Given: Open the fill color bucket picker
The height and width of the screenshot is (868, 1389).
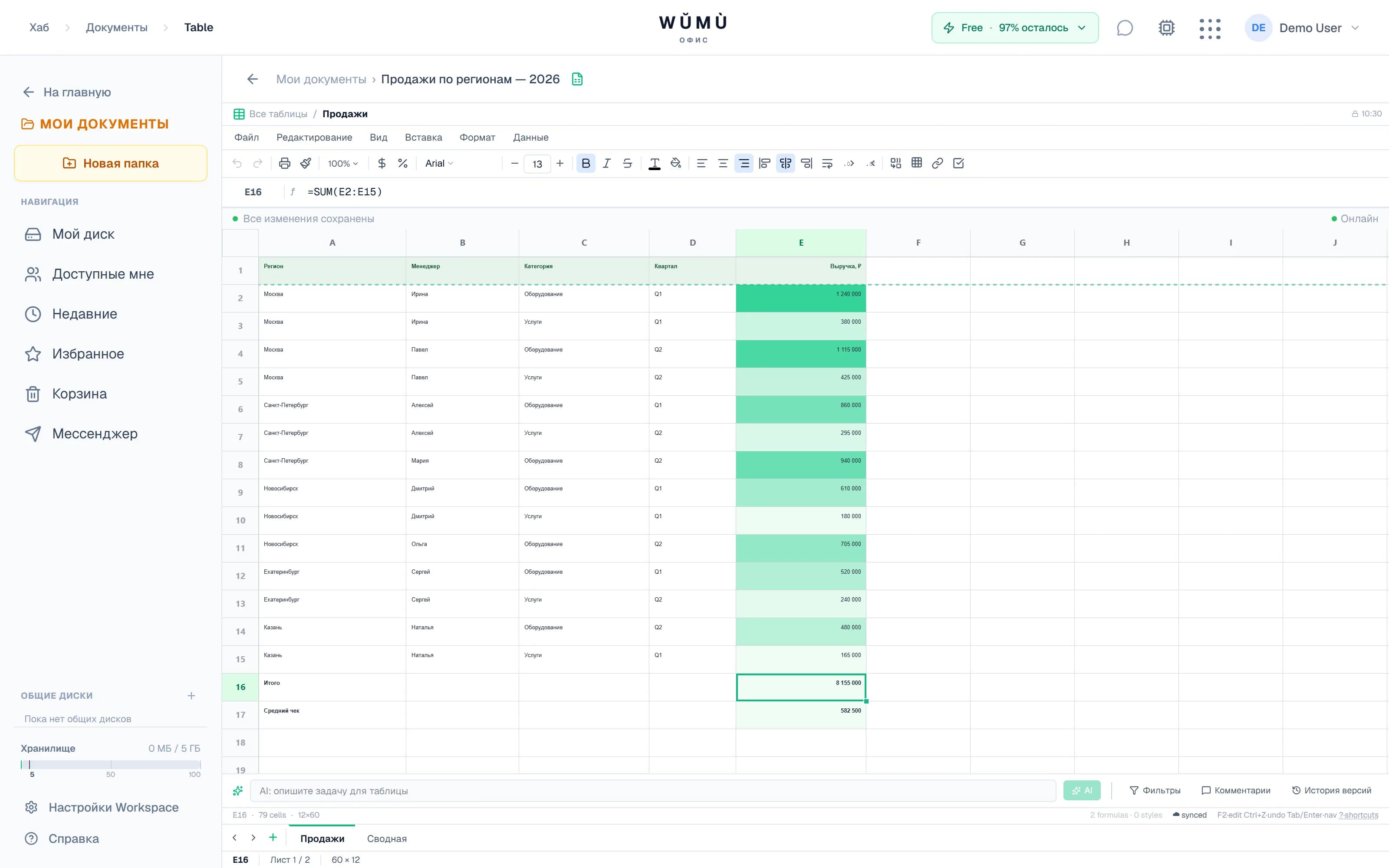Looking at the screenshot, I should tap(676, 164).
